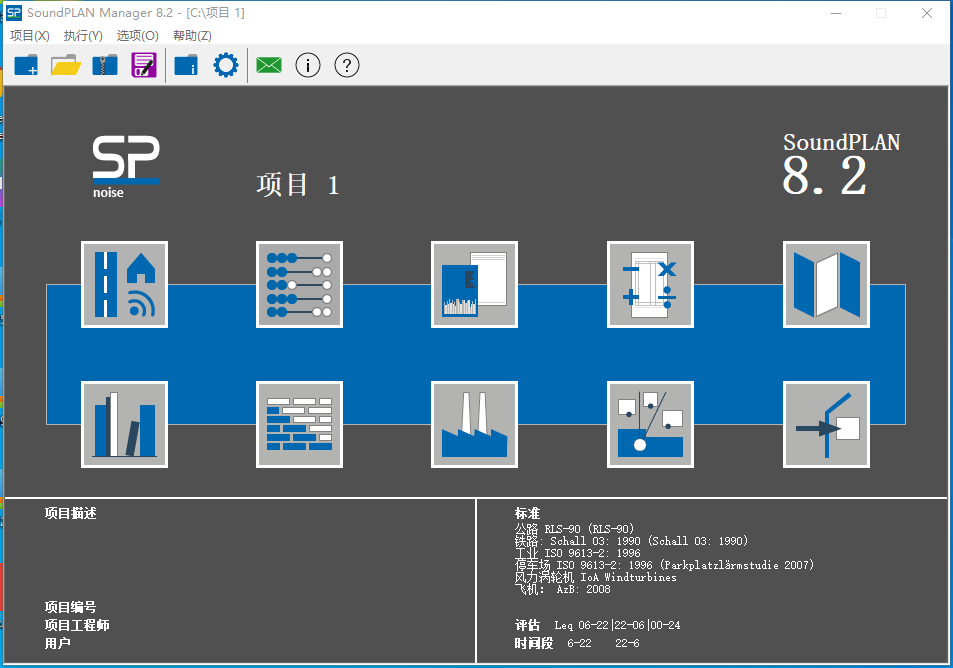Launch the Calculation module with the abacus icon

299,284
